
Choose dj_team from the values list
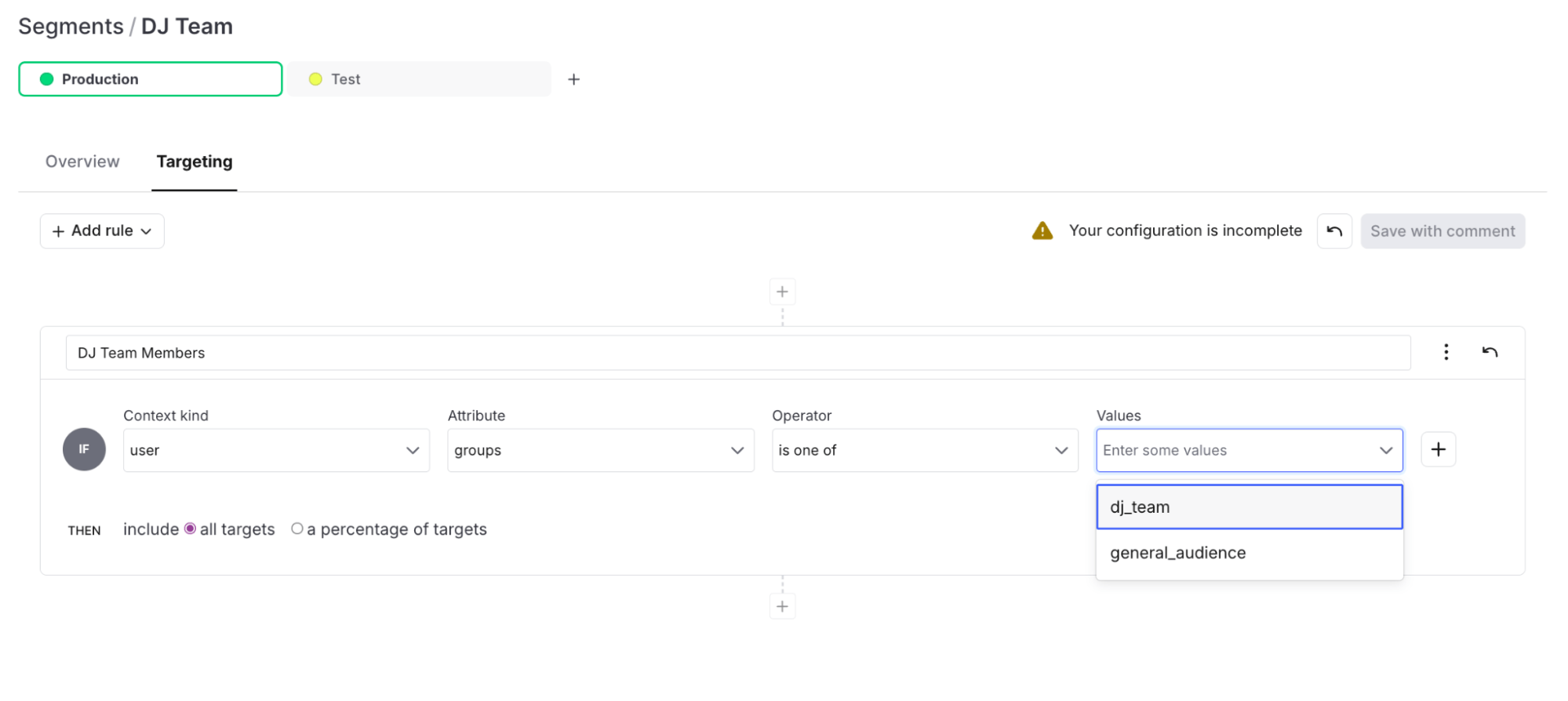(x=1249, y=507)
